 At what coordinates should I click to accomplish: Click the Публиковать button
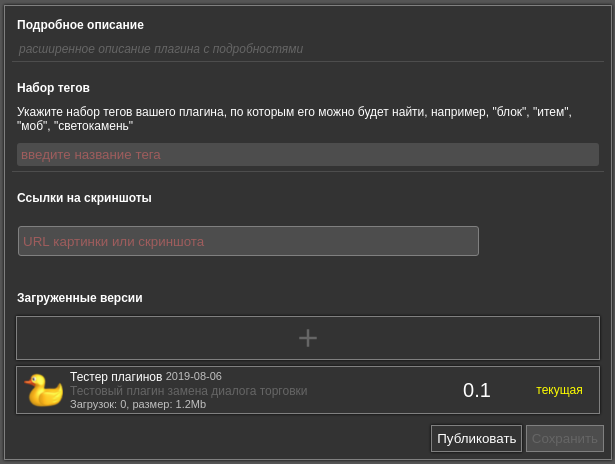[476, 438]
